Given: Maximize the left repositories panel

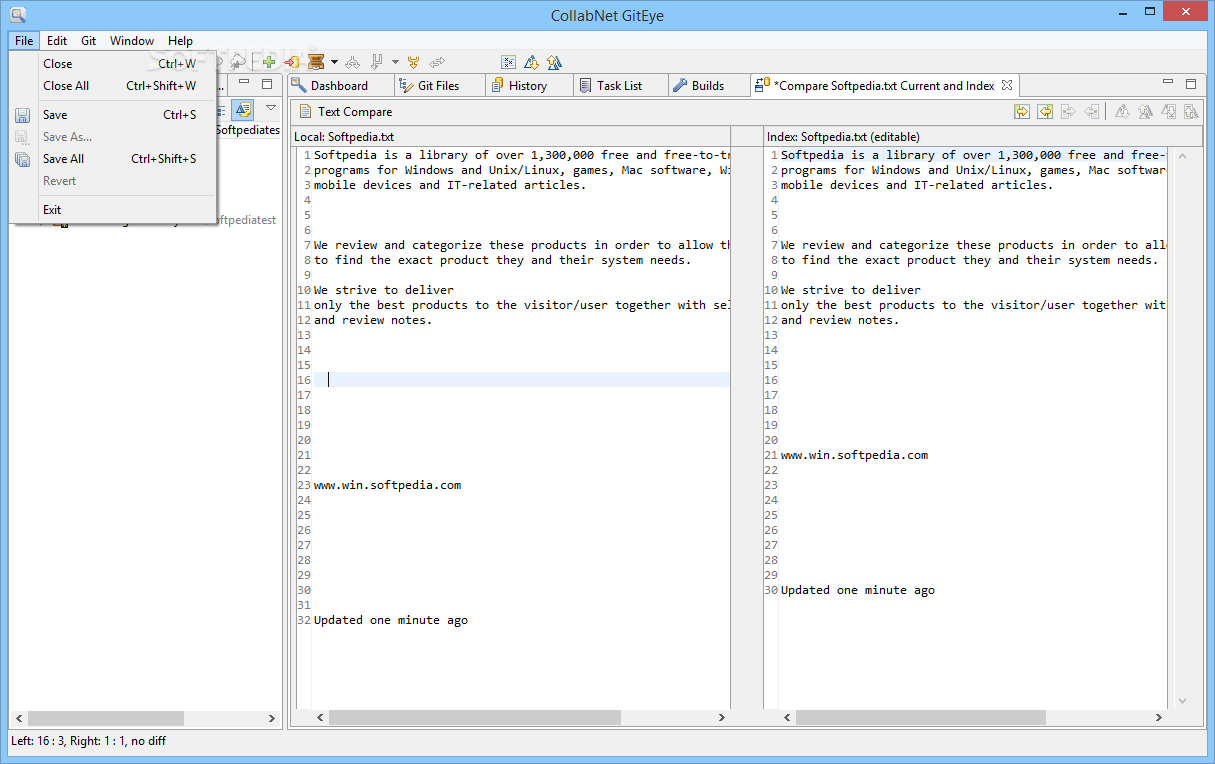Looking at the screenshot, I should (x=267, y=84).
